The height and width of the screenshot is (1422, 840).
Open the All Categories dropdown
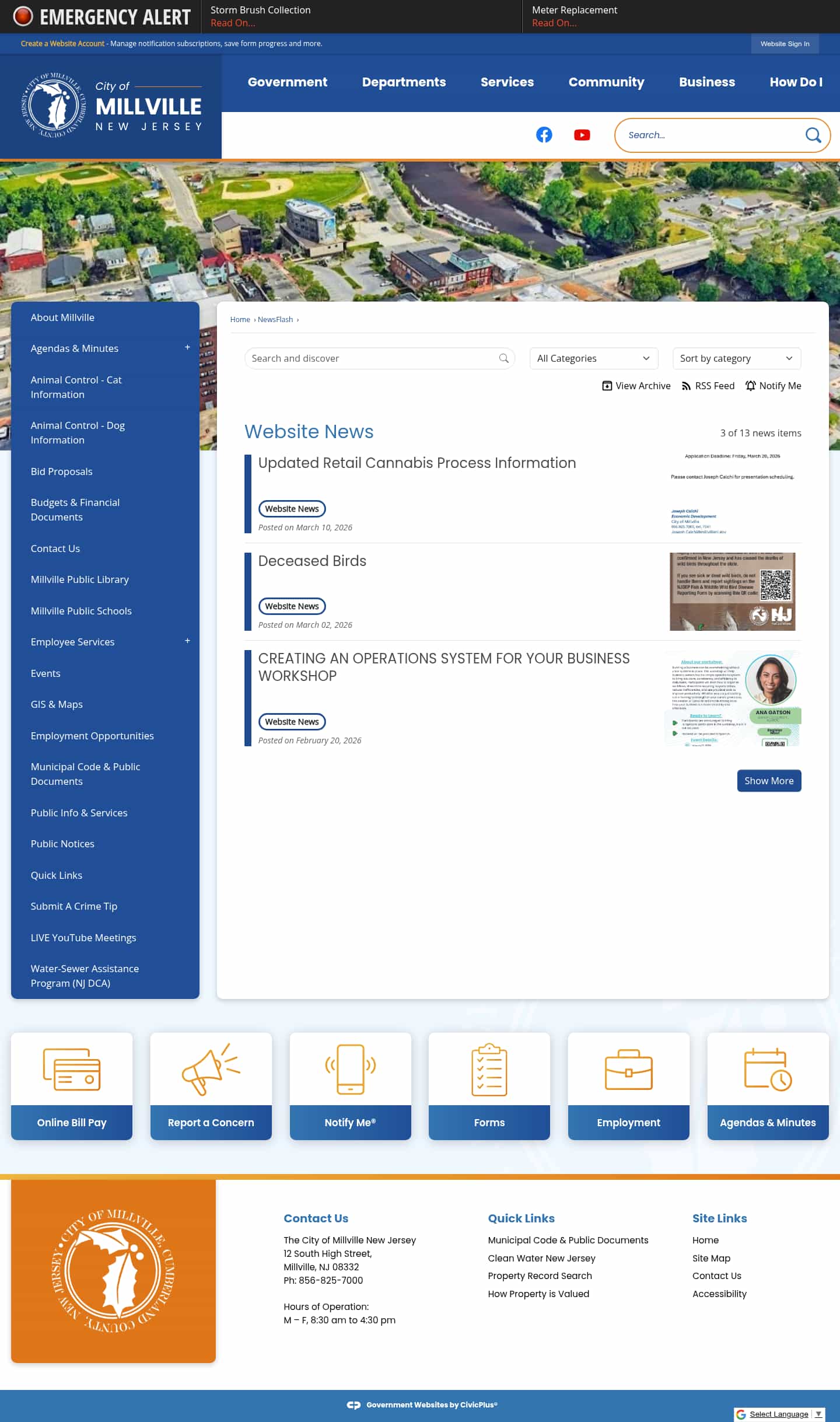(593, 358)
